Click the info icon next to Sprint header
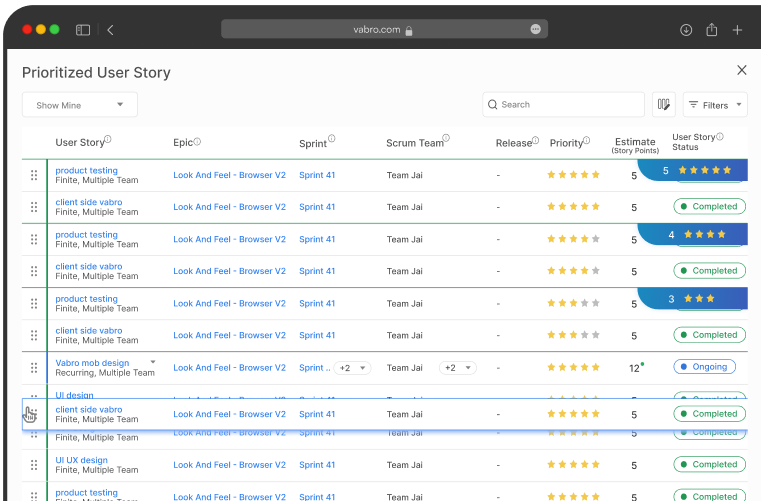This screenshot has width=761, height=501. [332, 140]
